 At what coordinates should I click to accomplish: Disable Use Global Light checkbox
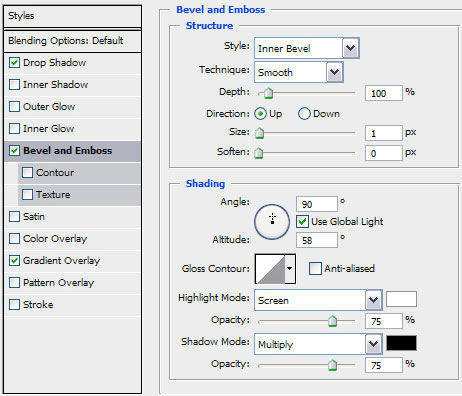pos(302,222)
